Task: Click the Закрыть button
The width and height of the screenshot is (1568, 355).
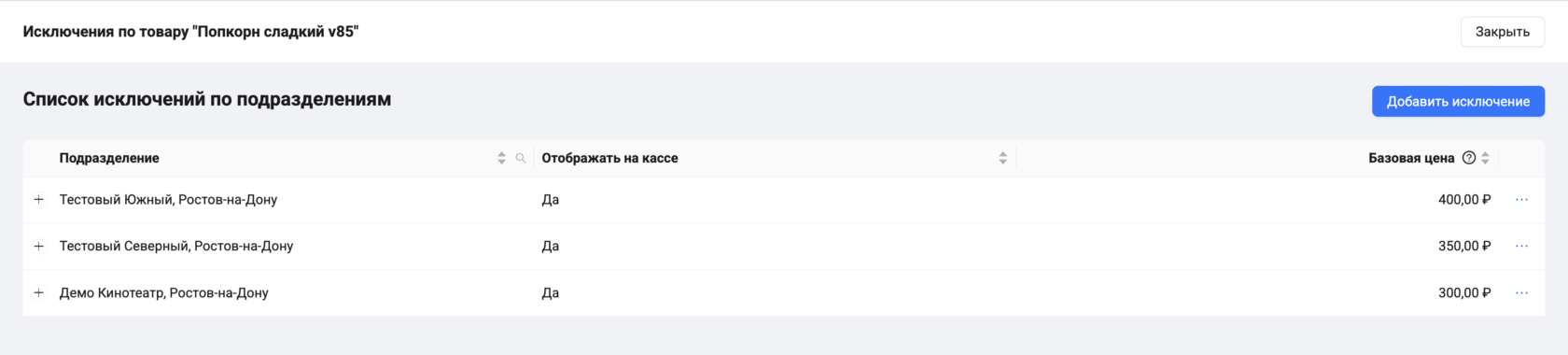Action: click(x=1502, y=32)
